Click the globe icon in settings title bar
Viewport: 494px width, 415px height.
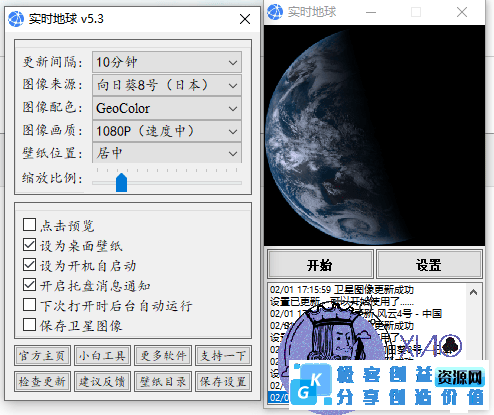click(x=16, y=19)
